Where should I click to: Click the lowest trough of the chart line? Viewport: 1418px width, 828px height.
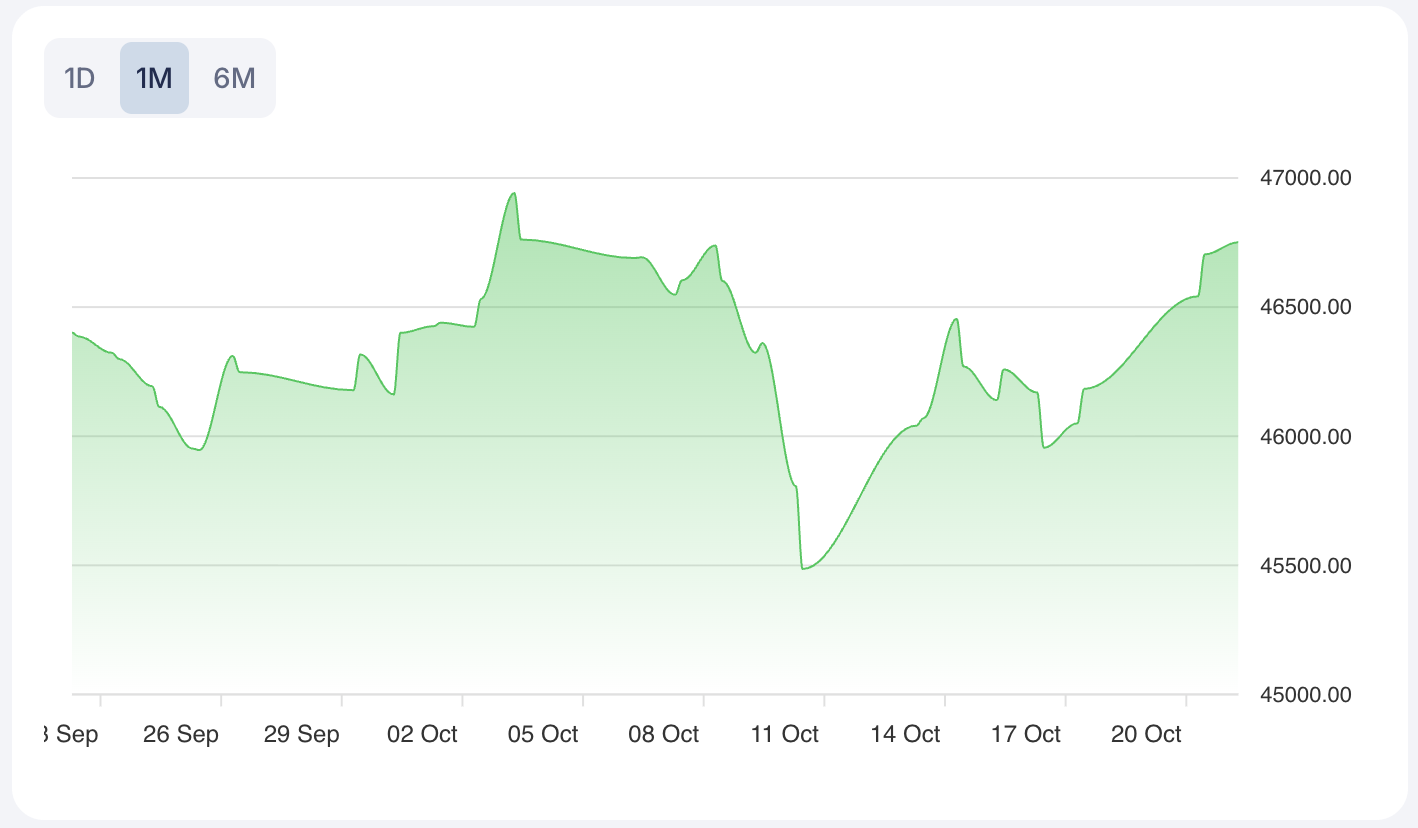click(803, 568)
